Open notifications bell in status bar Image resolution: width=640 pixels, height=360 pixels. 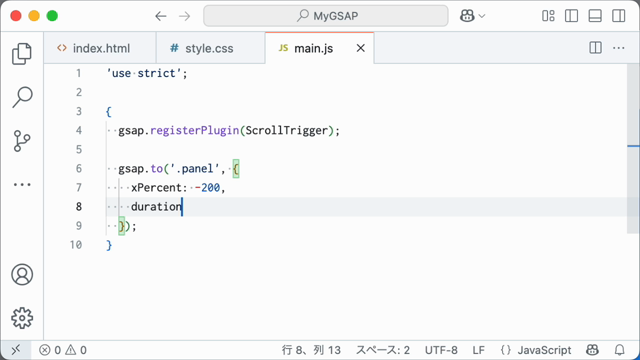[620, 350]
